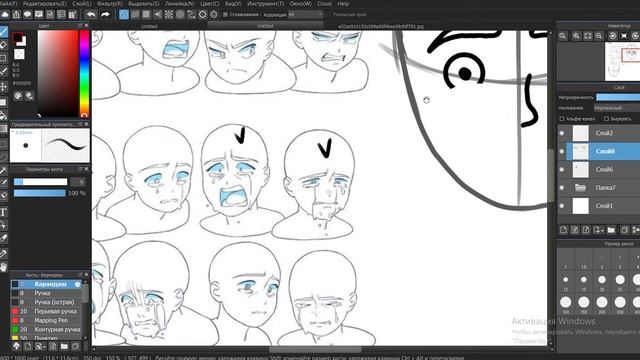Click the rainbow hue bar
Viewport: 640px width, 360px height.
pos(84,73)
